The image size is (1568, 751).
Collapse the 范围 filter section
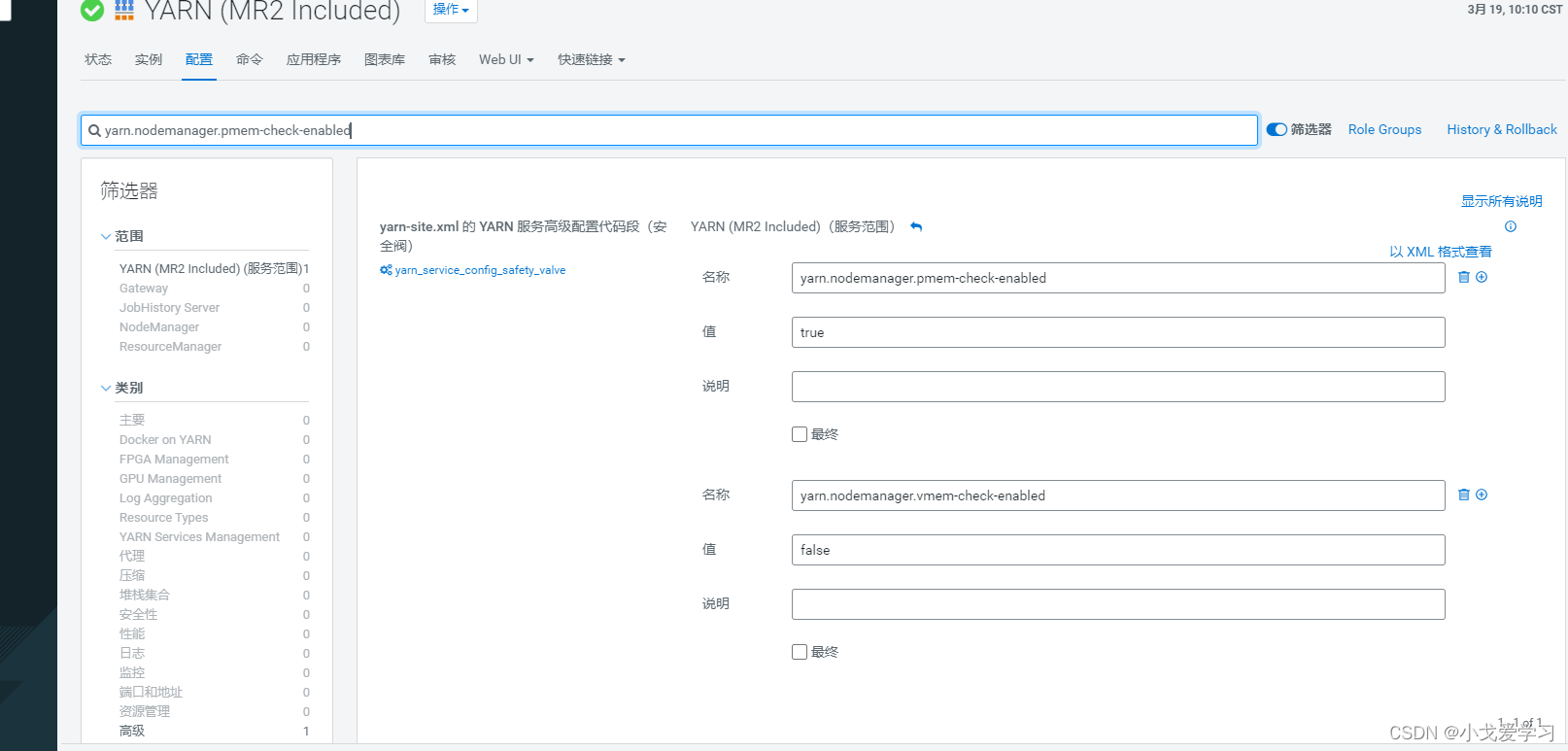point(106,236)
